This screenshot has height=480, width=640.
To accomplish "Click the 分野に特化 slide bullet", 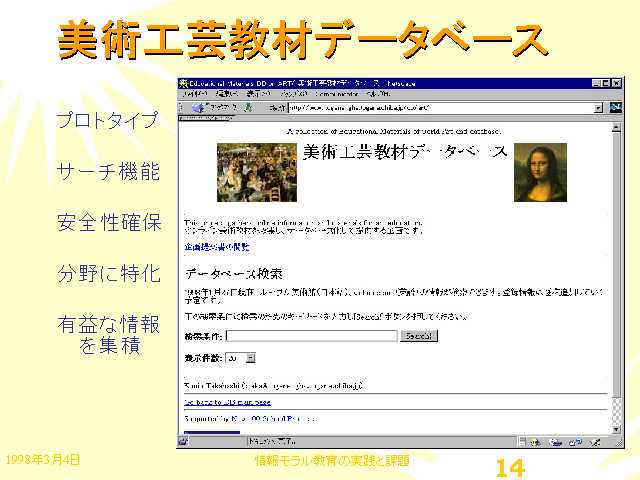I will pos(109,273).
